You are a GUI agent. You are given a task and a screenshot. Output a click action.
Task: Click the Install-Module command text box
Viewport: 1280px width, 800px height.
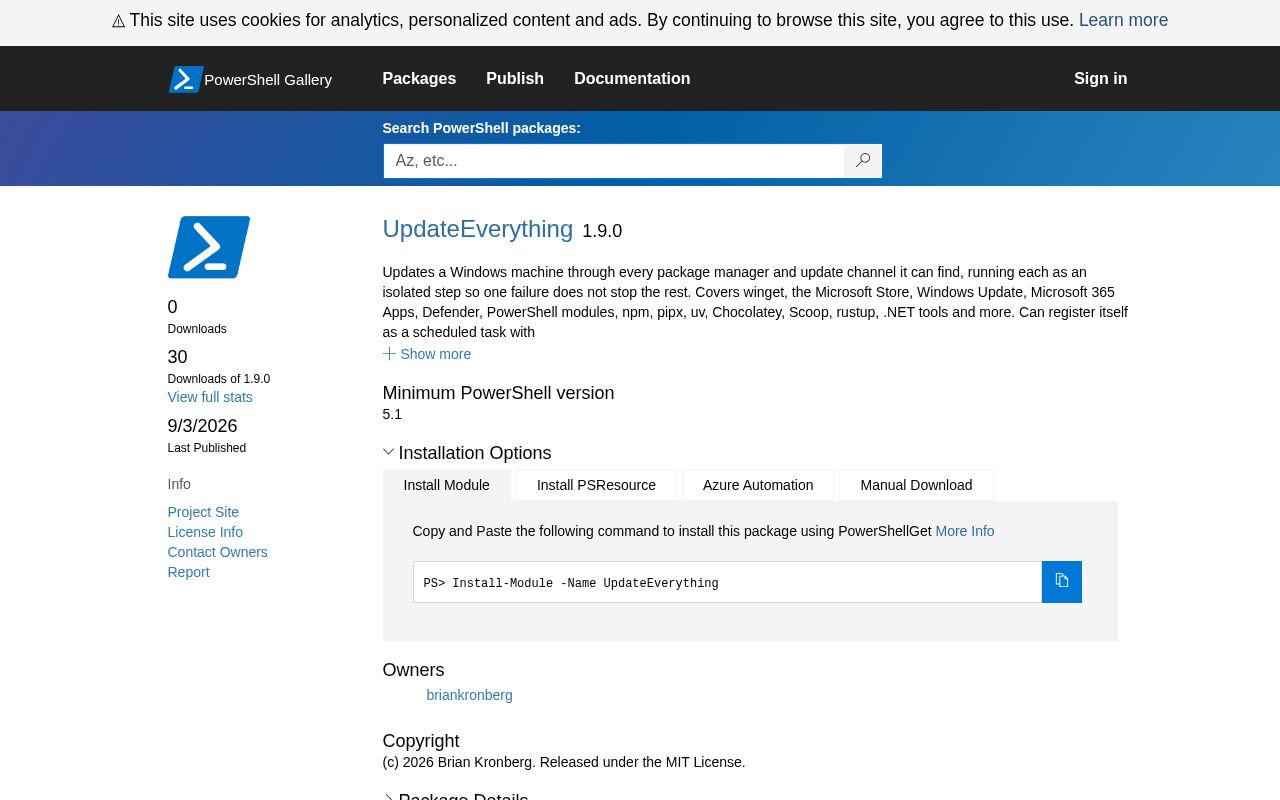click(x=727, y=582)
